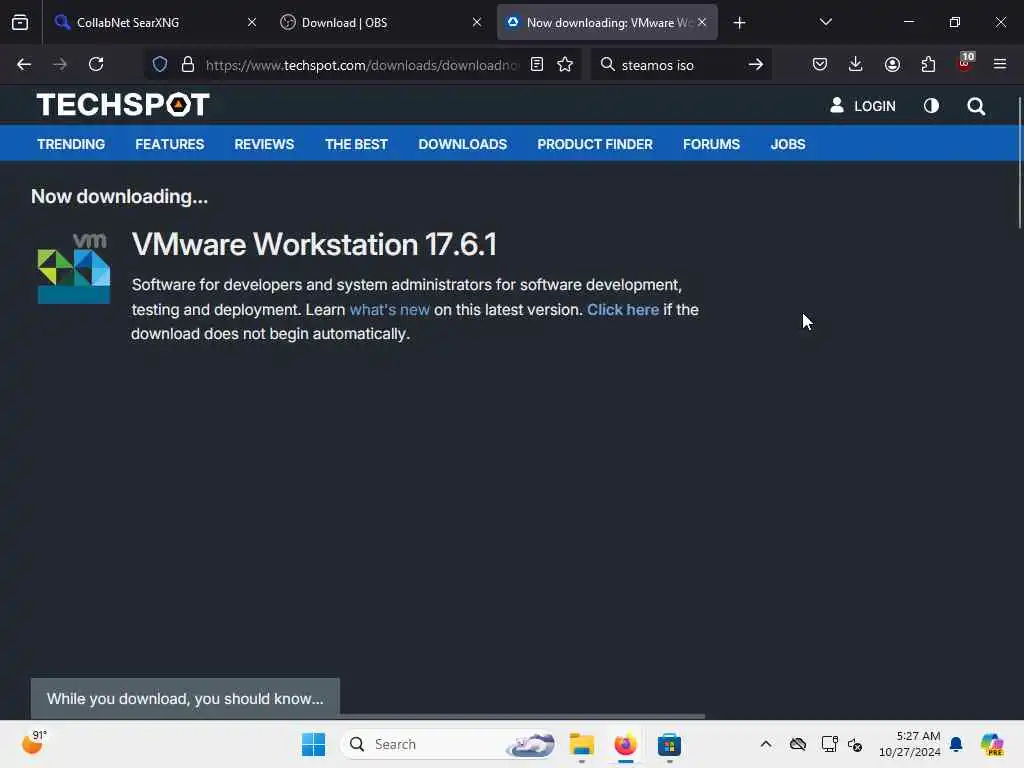Open display/network tray icon
Viewport: 1024px width, 768px height.
829,744
